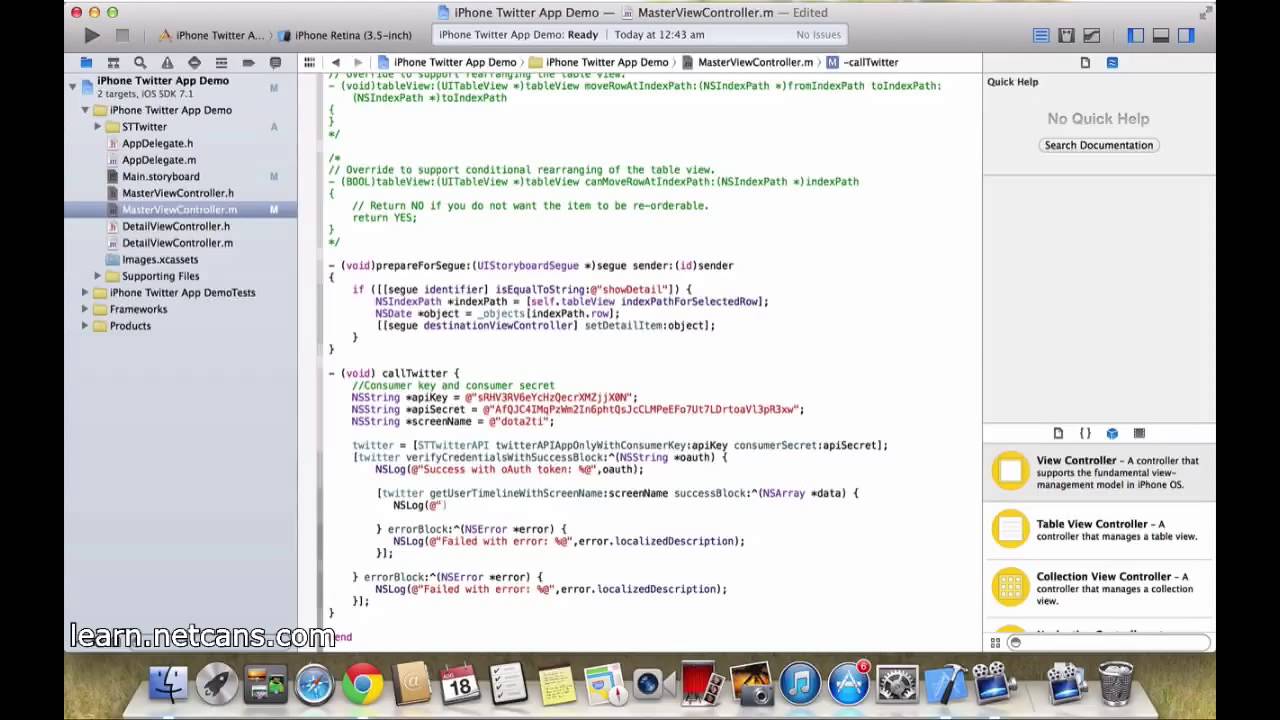Viewport: 1280px width, 720px height.
Task: Show the File inspector tab
Action: (1085, 62)
